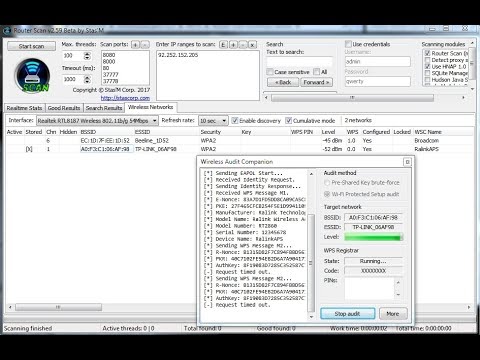
Task: Click scanning modules list scroll-up arrow
Action: (x=472, y=43)
